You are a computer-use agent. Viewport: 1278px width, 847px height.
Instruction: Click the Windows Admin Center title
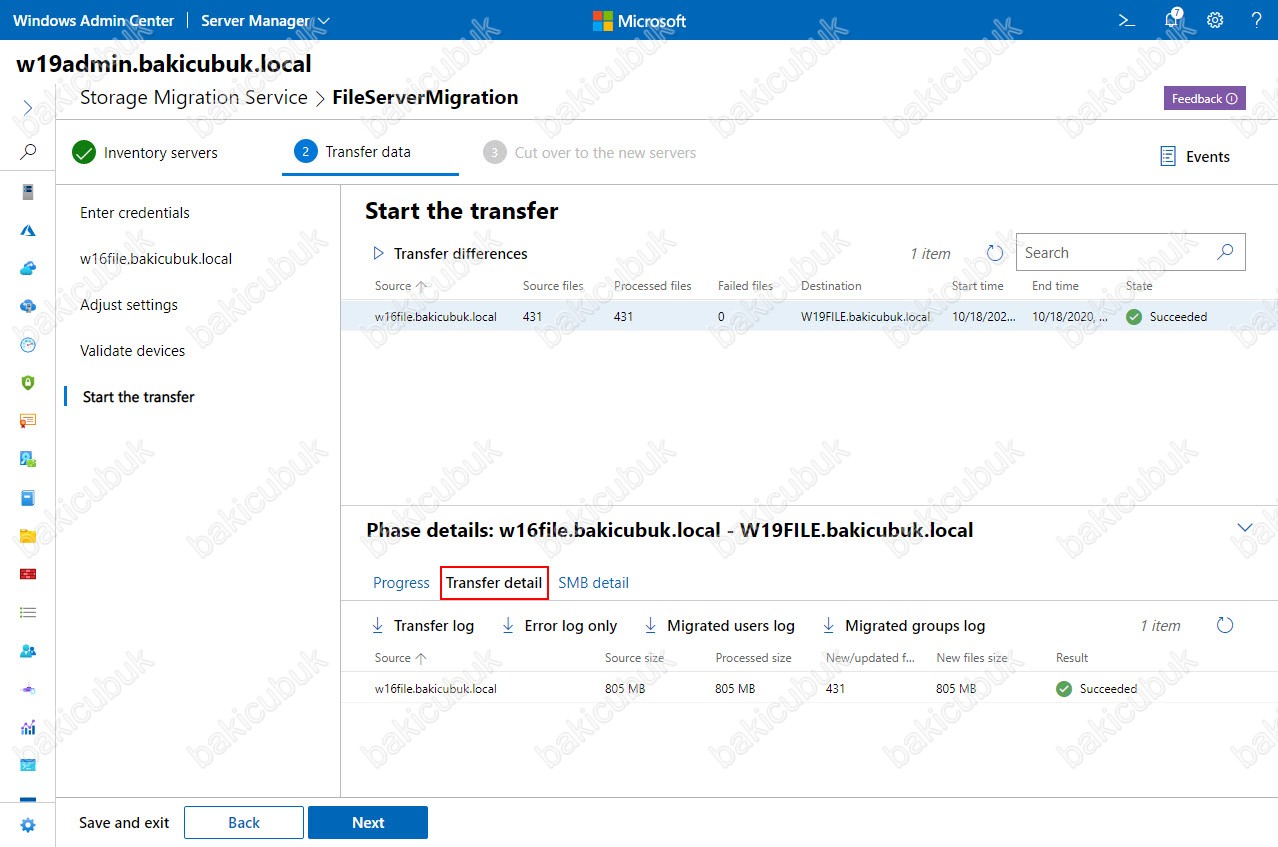coord(94,20)
